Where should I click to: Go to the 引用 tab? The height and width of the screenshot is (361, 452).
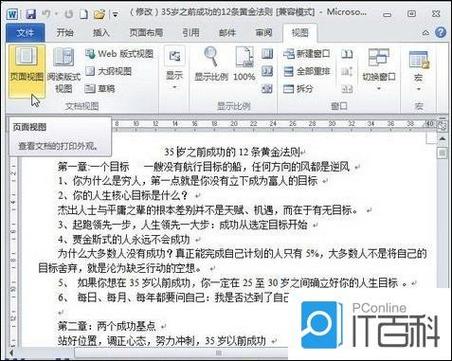[191, 33]
